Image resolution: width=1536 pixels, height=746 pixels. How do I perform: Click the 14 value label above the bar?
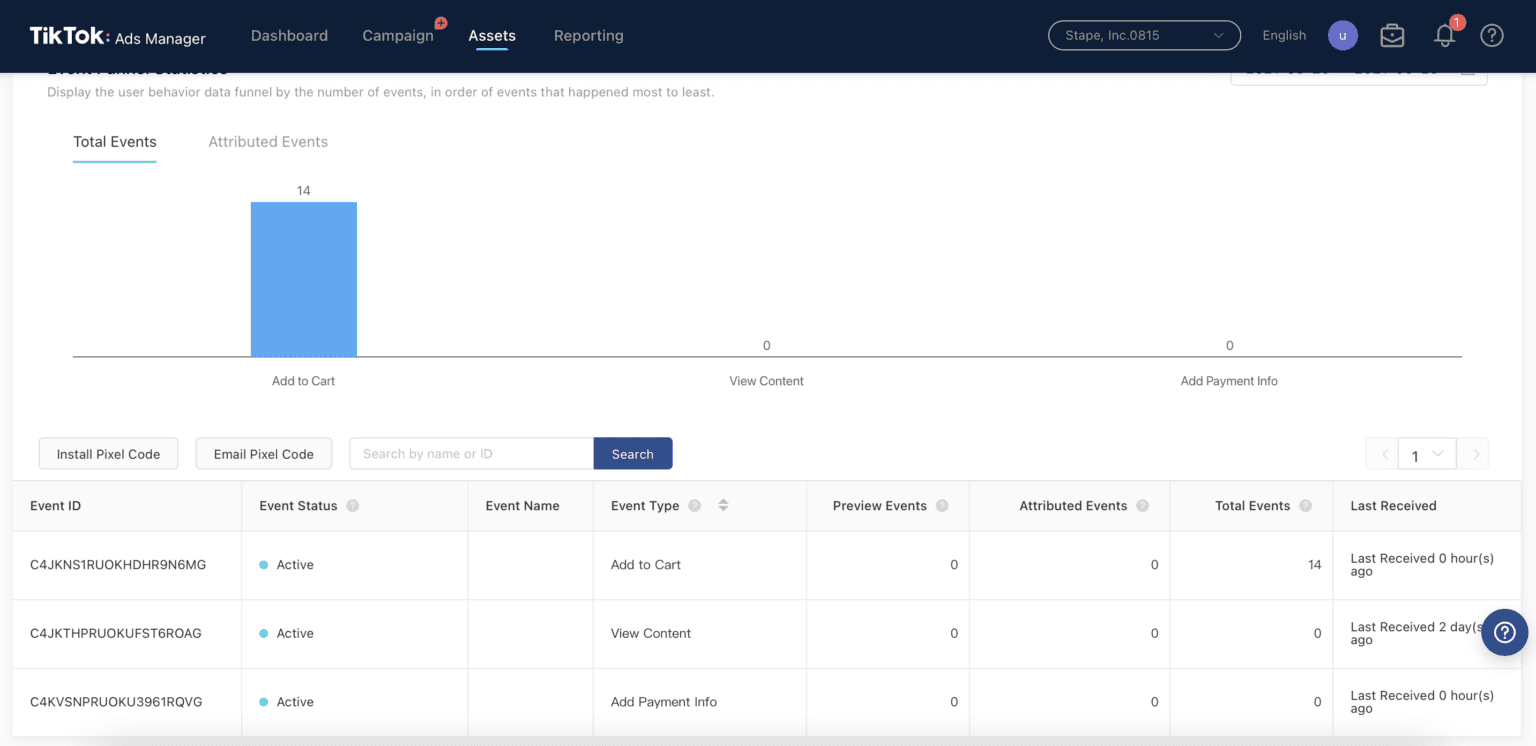click(304, 191)
